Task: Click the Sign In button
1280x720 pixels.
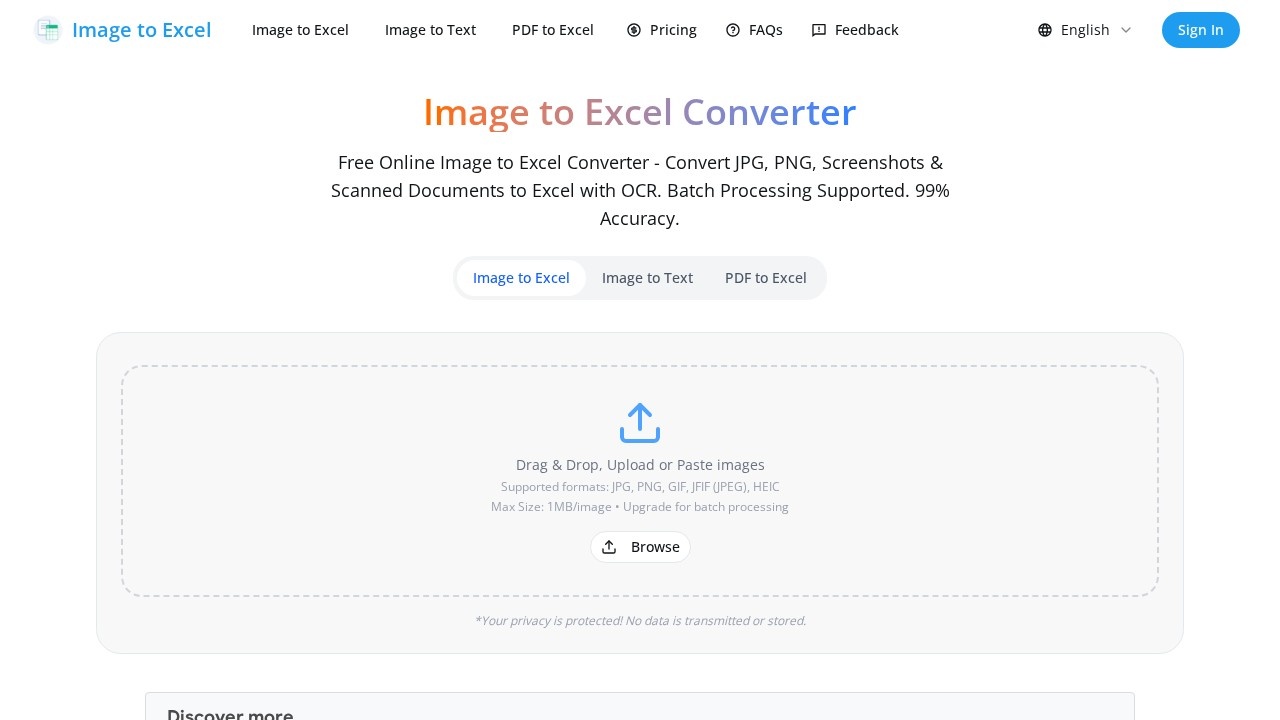Action: click(x=1200, y=30)
